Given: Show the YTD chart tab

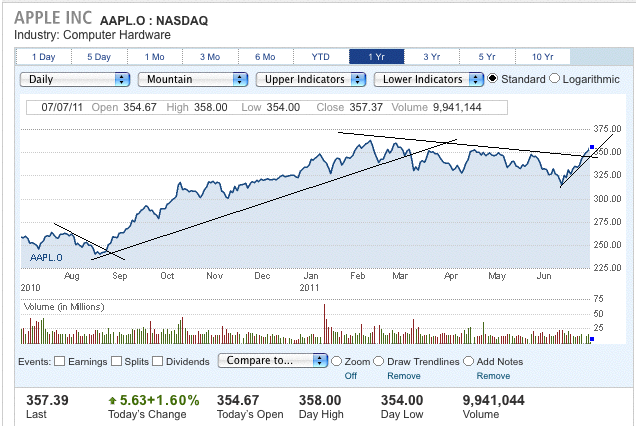Looking at the screenshot, I should pyautogui.click(x=321, y=57).
